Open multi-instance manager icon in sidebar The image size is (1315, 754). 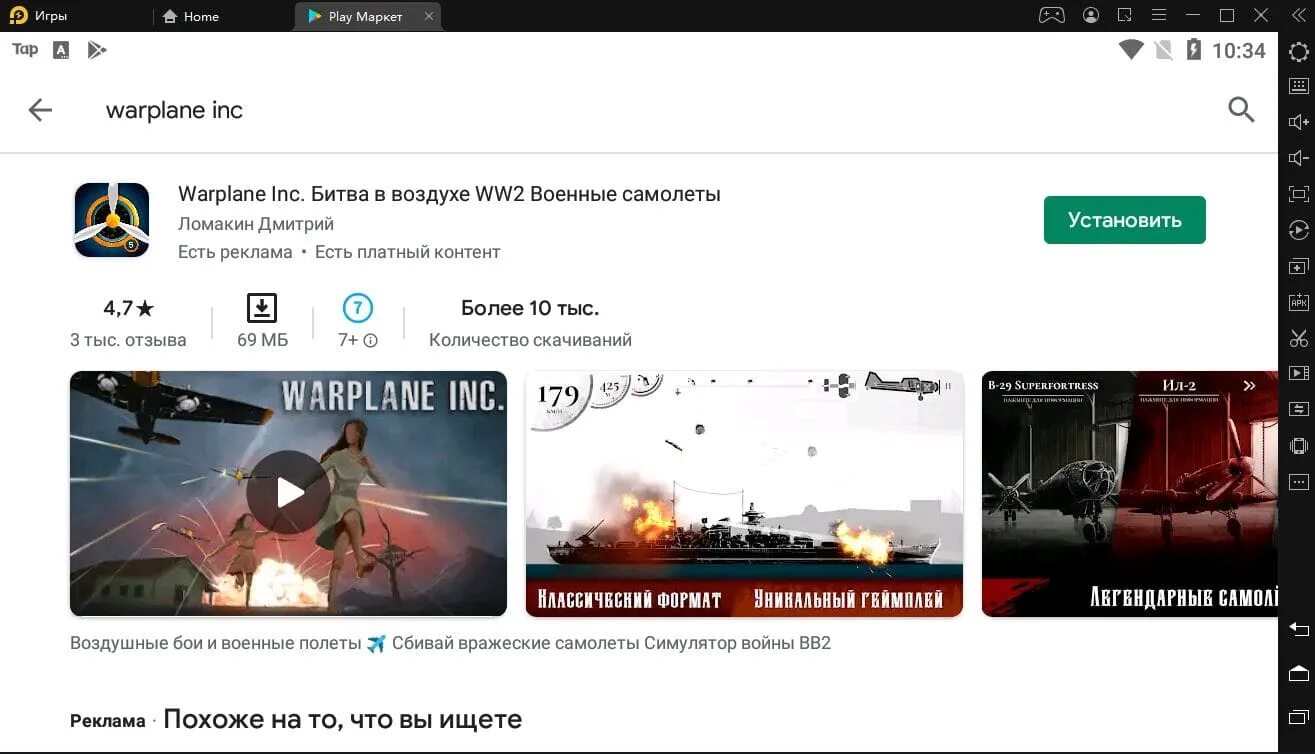click(1298, 266)
